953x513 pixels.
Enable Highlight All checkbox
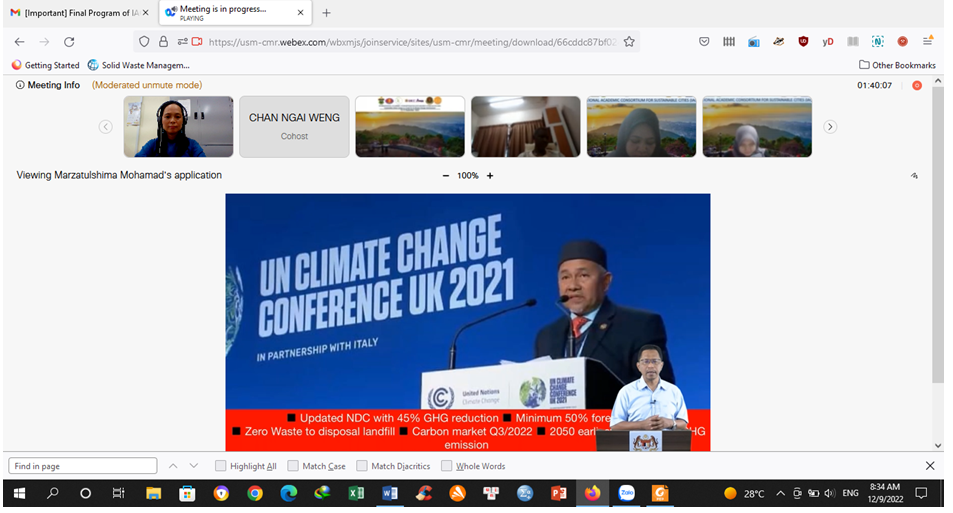(221, 466)
